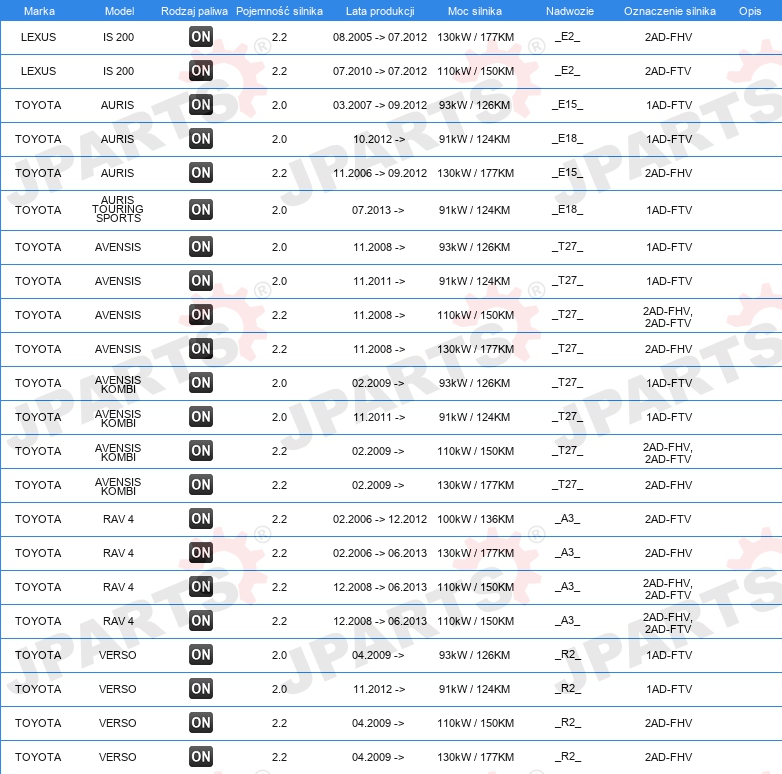Viewport: 782px width, 774px height.
Task: Select the date cell 10.2012 -> in Auris row
Action: point(379,139)
